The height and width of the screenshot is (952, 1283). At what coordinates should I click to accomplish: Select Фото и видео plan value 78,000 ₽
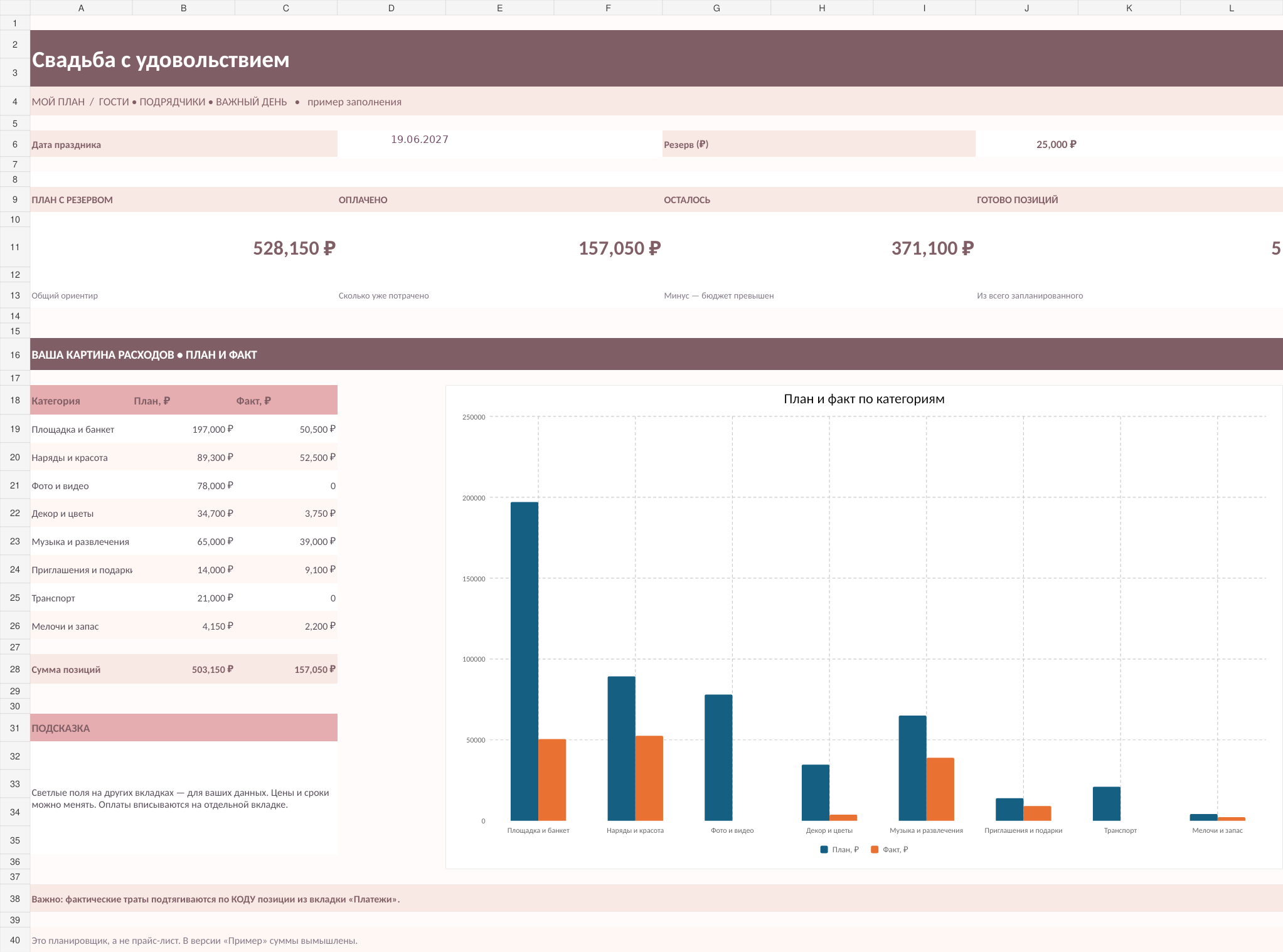(x=184, y=485)
